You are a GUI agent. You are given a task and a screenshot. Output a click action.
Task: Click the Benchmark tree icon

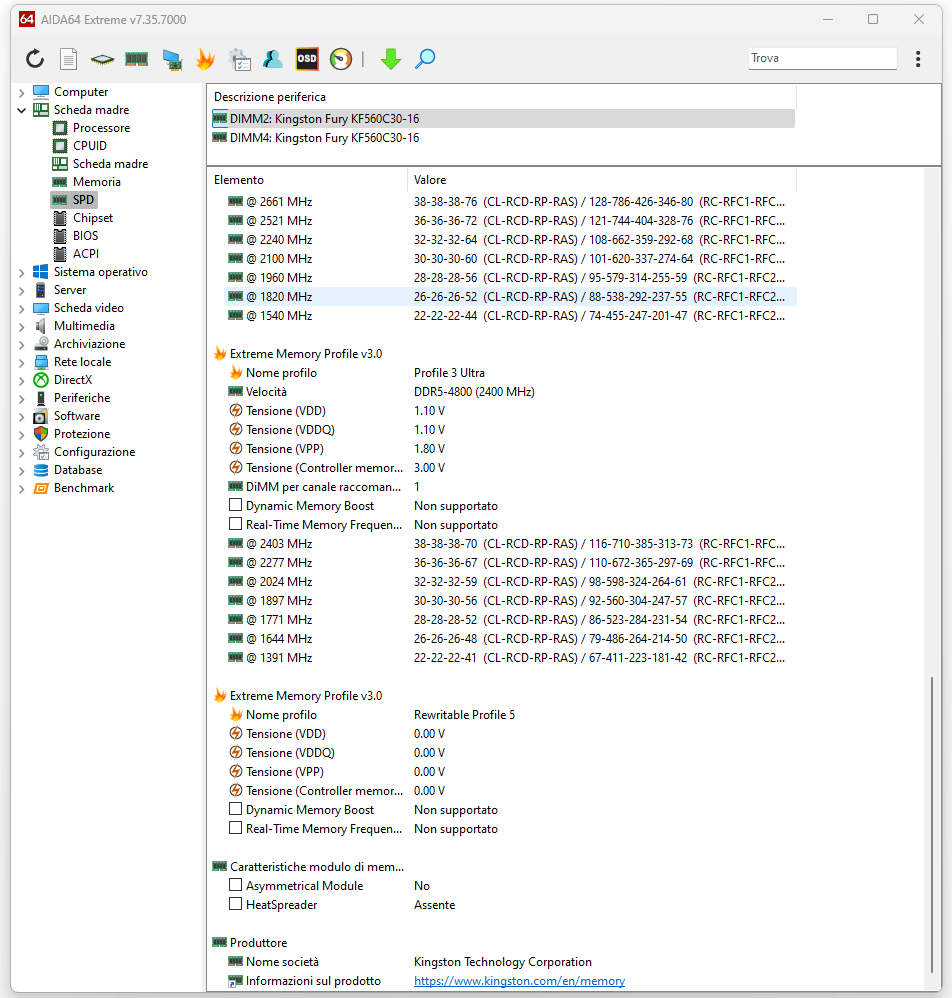coord(41,488)
